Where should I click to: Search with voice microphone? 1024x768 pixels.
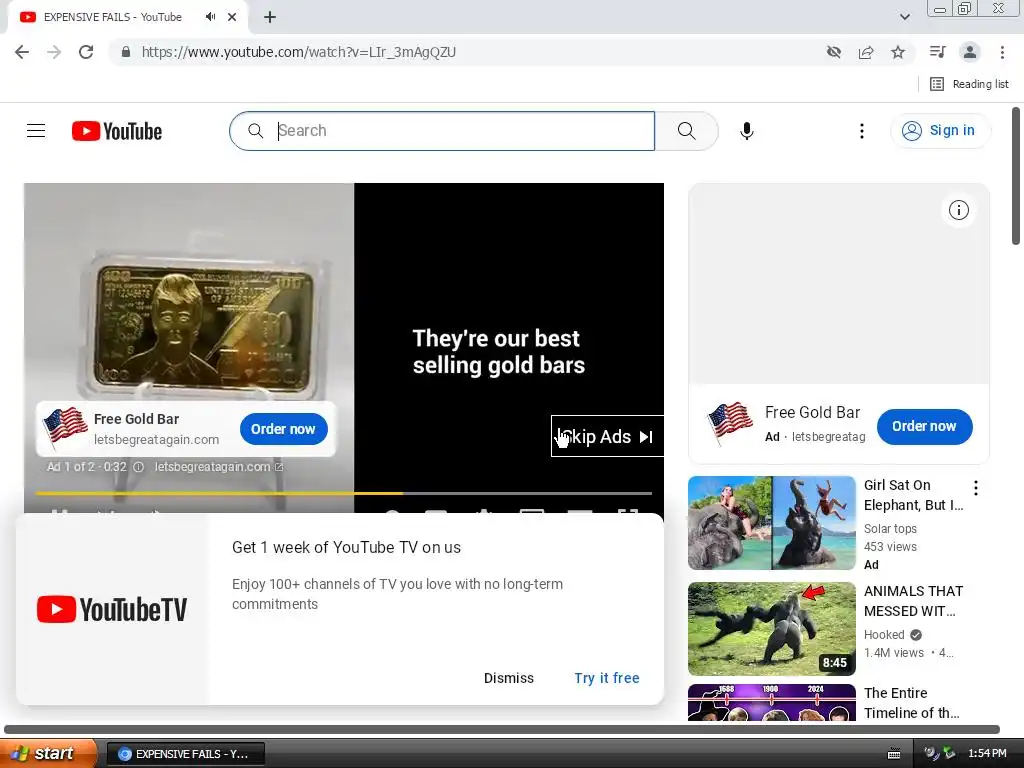746,131
